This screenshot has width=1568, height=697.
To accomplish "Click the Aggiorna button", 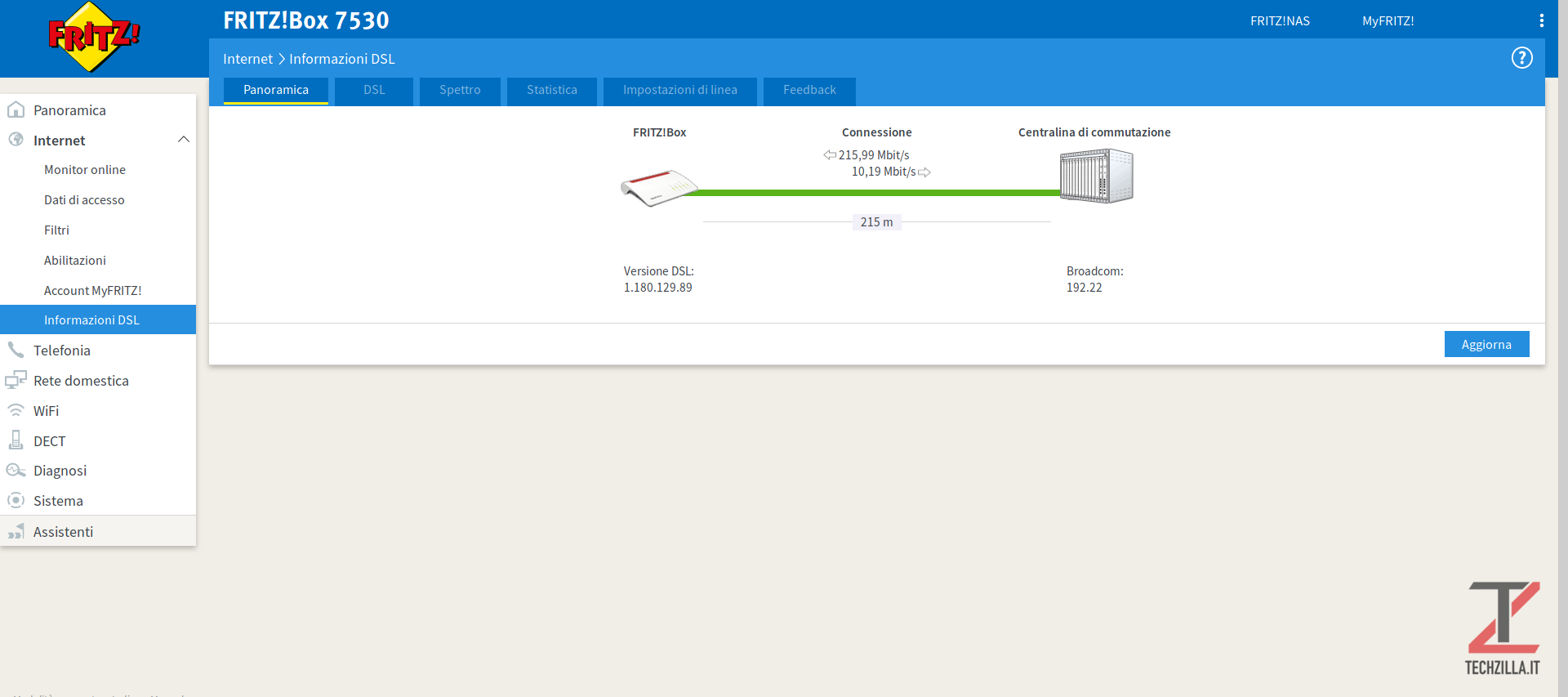I will click(x=1486, y=344).
